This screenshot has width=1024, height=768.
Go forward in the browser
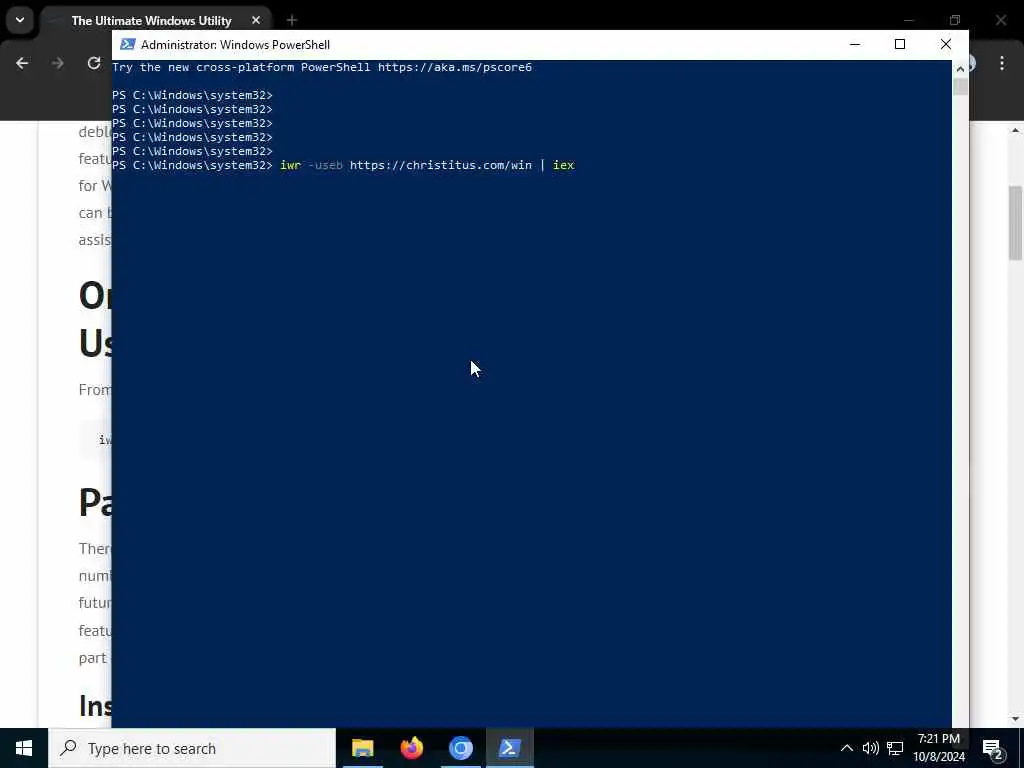(x=58, y=63)
